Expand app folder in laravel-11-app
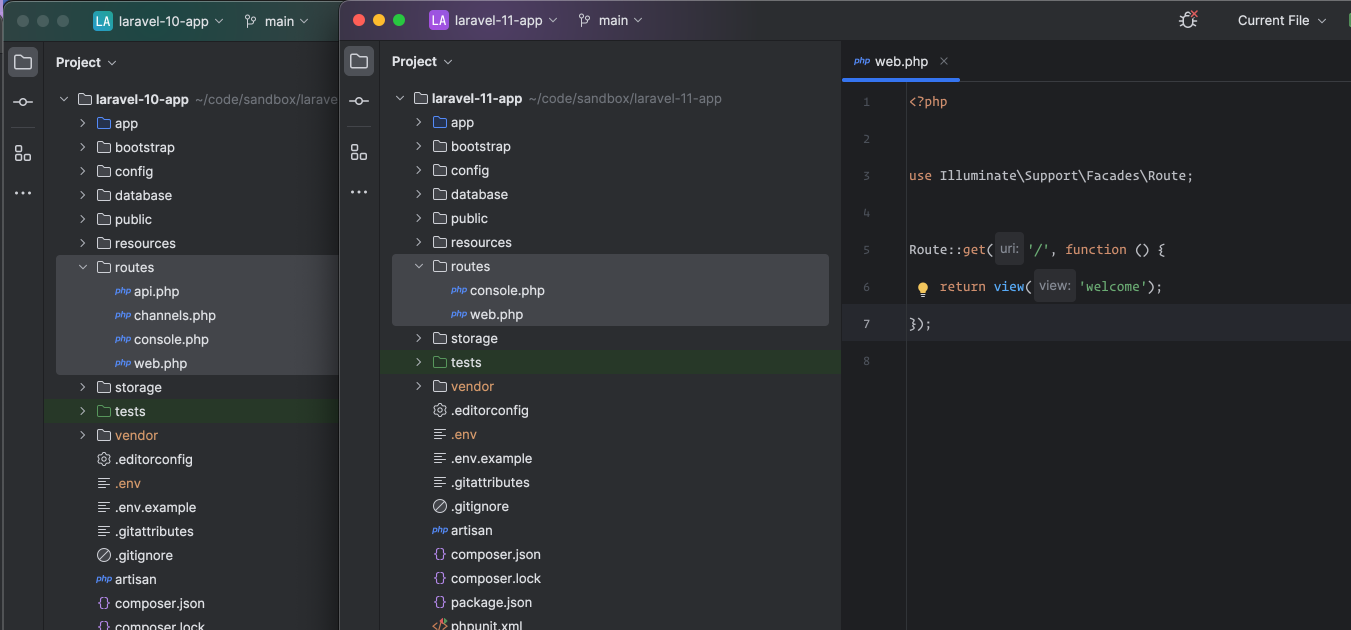1351x630 pixels. click(x=419, y=123)
